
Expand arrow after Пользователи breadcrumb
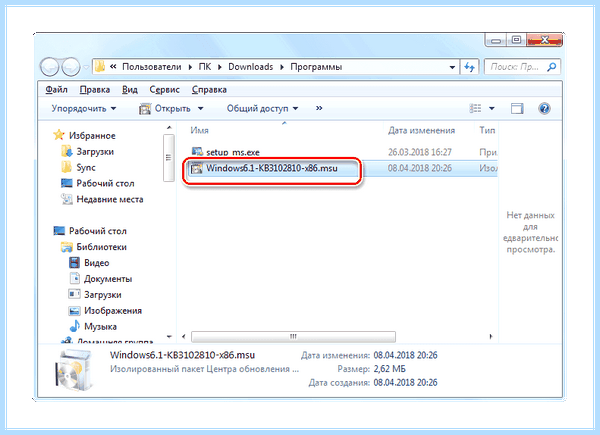pyautogui.click(x=190, y=67)
